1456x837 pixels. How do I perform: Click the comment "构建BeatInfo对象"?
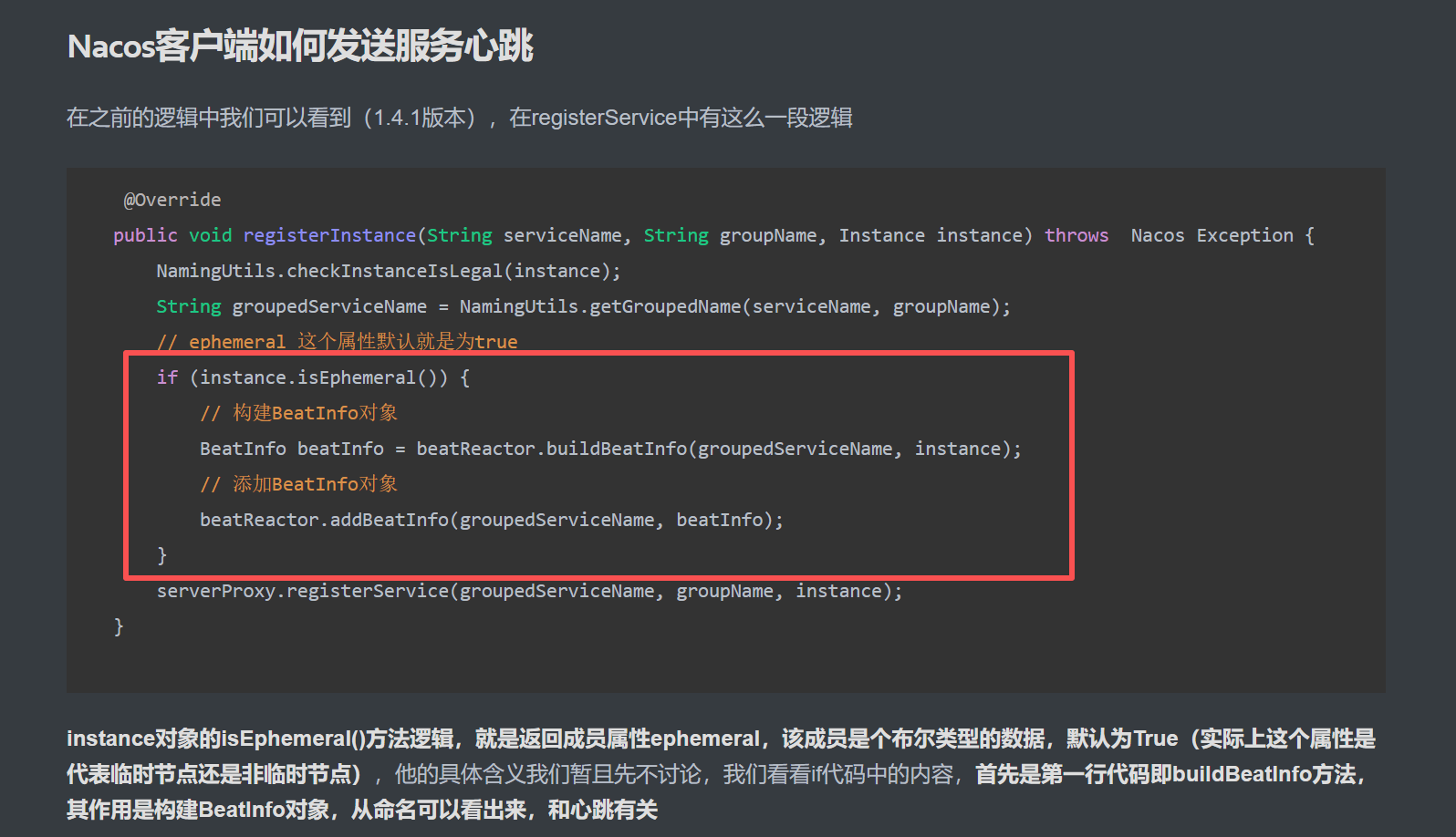[299, 413]
